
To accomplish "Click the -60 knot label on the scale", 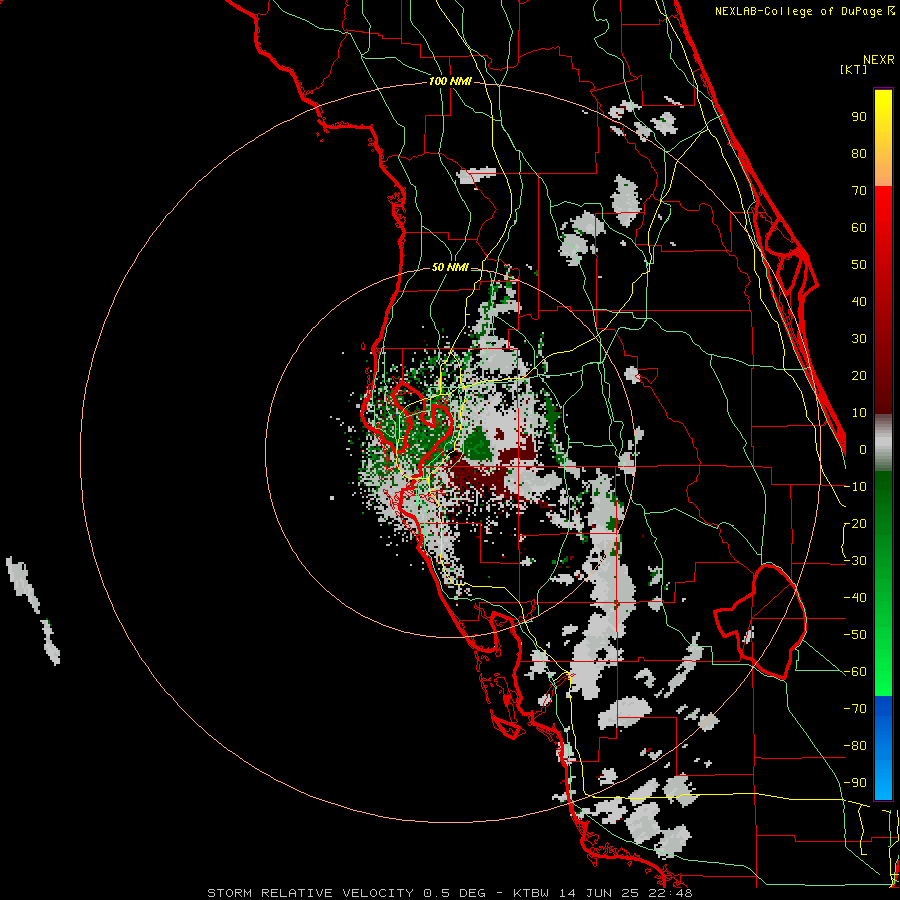I will (855, 672).
